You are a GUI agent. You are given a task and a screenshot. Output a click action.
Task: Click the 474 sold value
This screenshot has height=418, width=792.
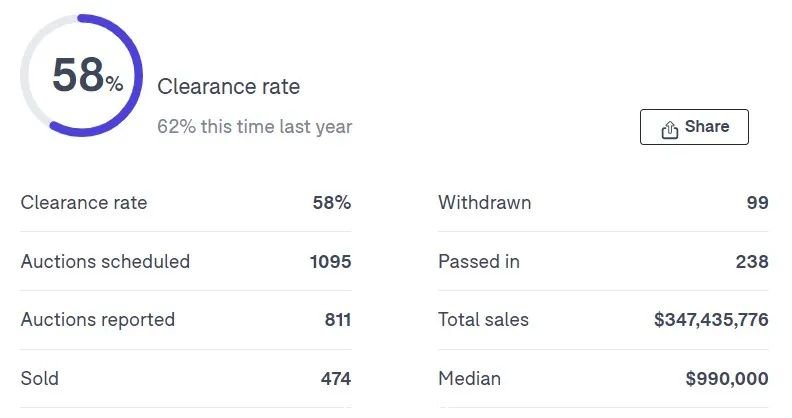click(x=336, y=378)
